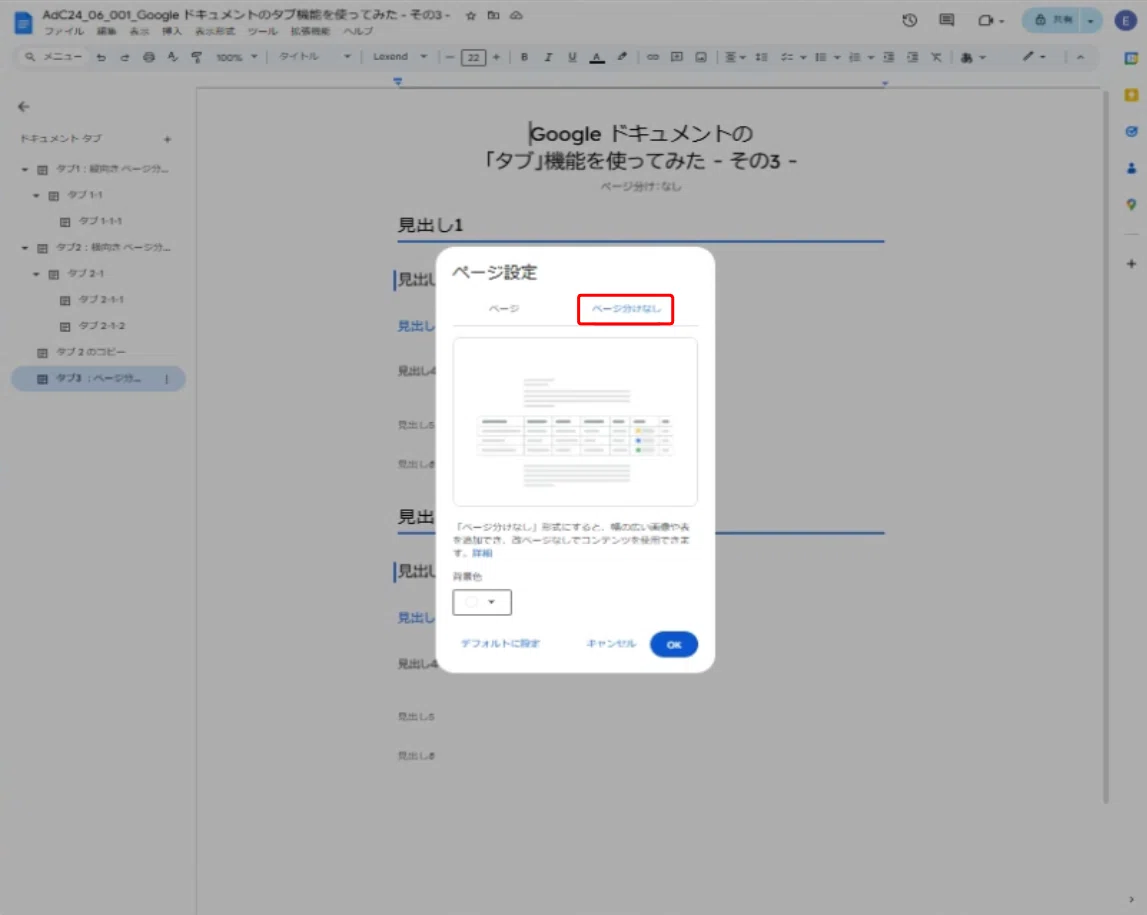Click the print icon
This screenshot has height=915, width=1147.
148,57
